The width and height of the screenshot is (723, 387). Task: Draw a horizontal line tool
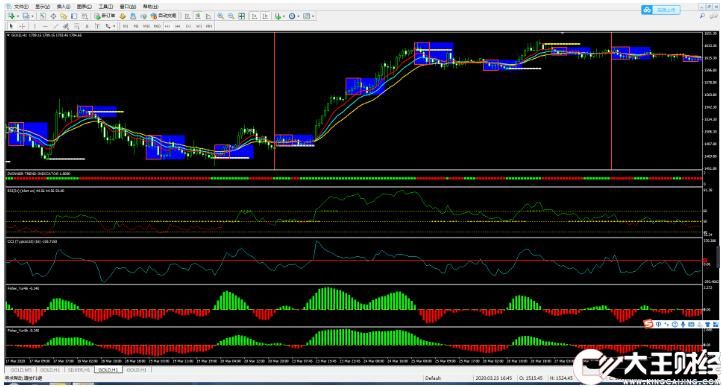[x=45, y=26]
